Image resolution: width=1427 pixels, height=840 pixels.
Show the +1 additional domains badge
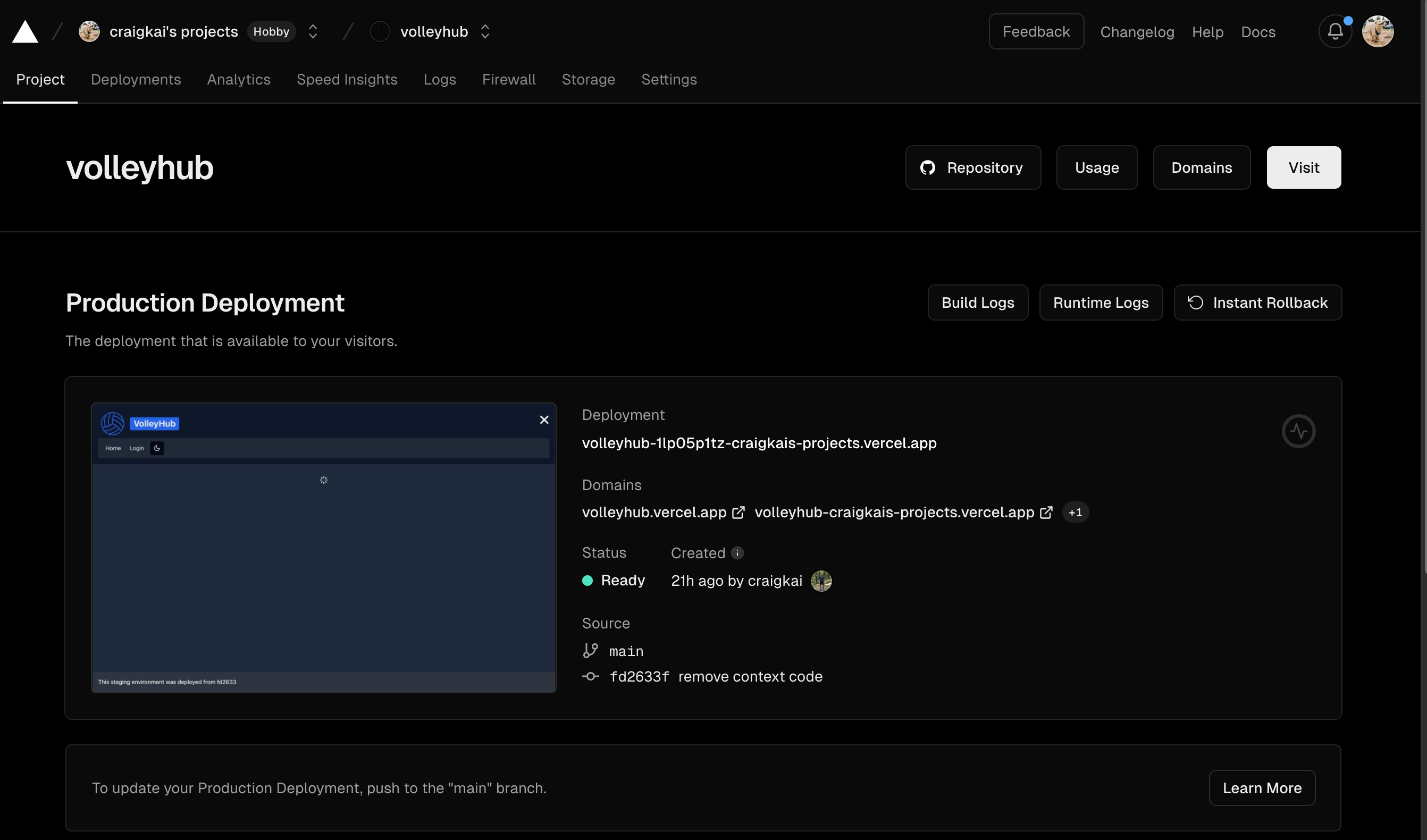[1076, 513]
